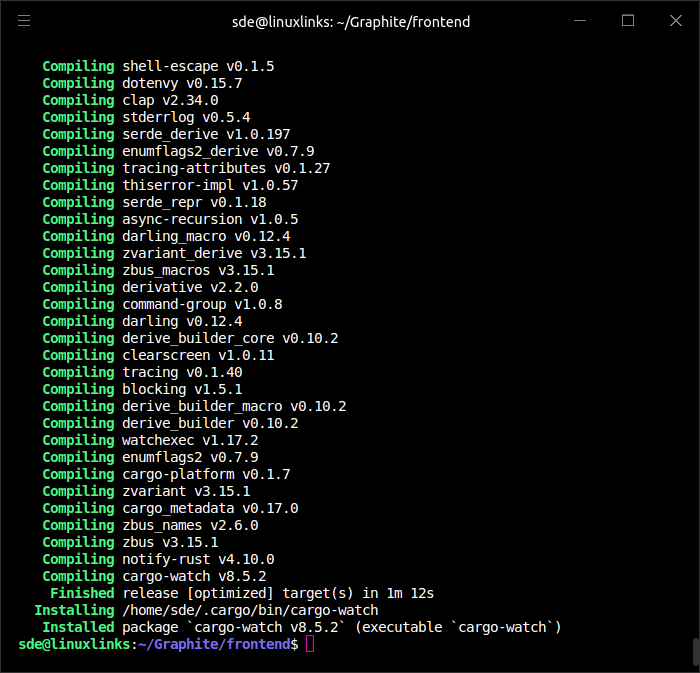Click 'release [optimized] target(s) in 1m 12s'

[x=278, y=593]
